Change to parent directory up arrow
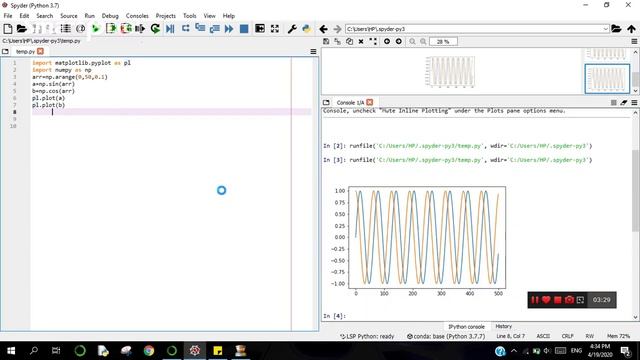Viewport: 640px width, 360px height. click(631, 29)
